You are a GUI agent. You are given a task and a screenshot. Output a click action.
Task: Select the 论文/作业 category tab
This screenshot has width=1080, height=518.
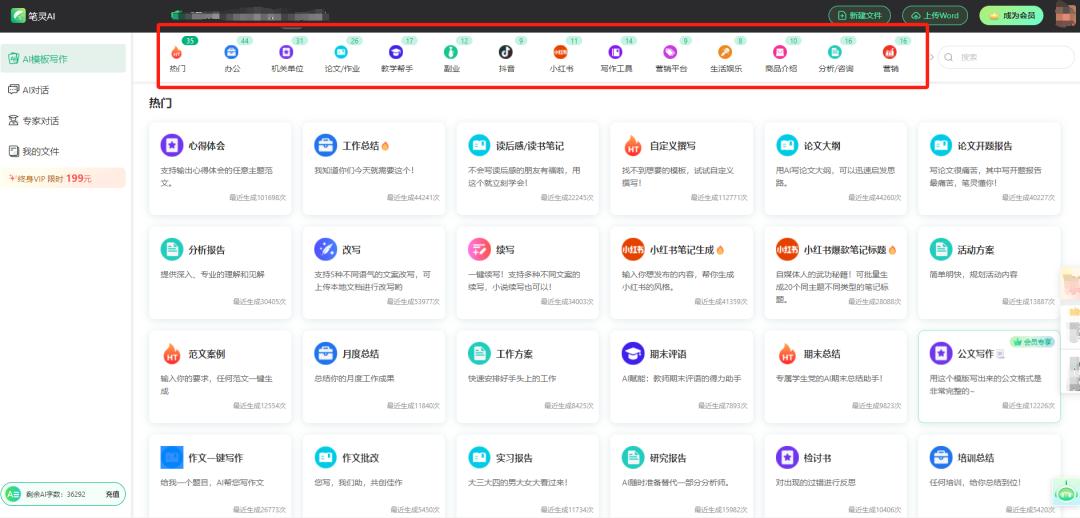click(x=342, y=58)
